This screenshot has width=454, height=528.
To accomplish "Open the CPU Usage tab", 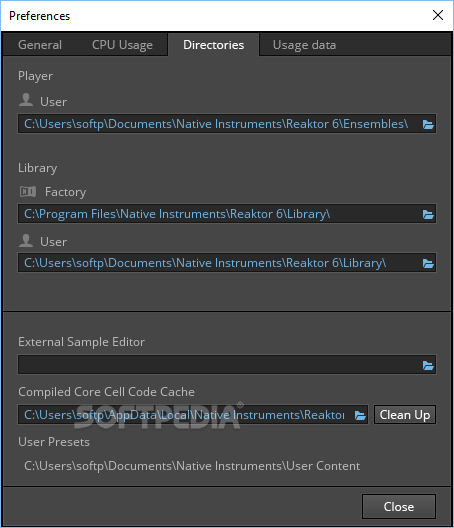I will coord(122,45).
